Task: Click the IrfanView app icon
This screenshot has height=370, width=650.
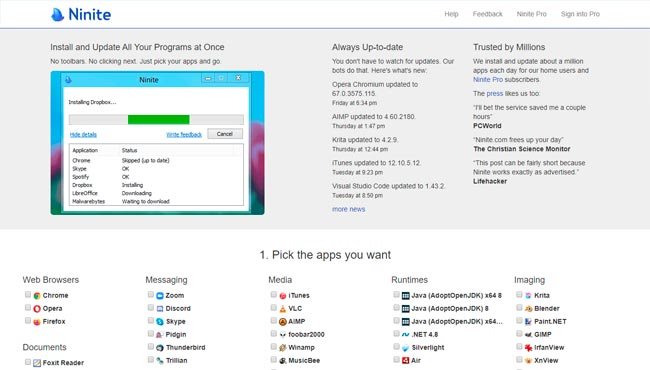Action: [x=529, y=348]
